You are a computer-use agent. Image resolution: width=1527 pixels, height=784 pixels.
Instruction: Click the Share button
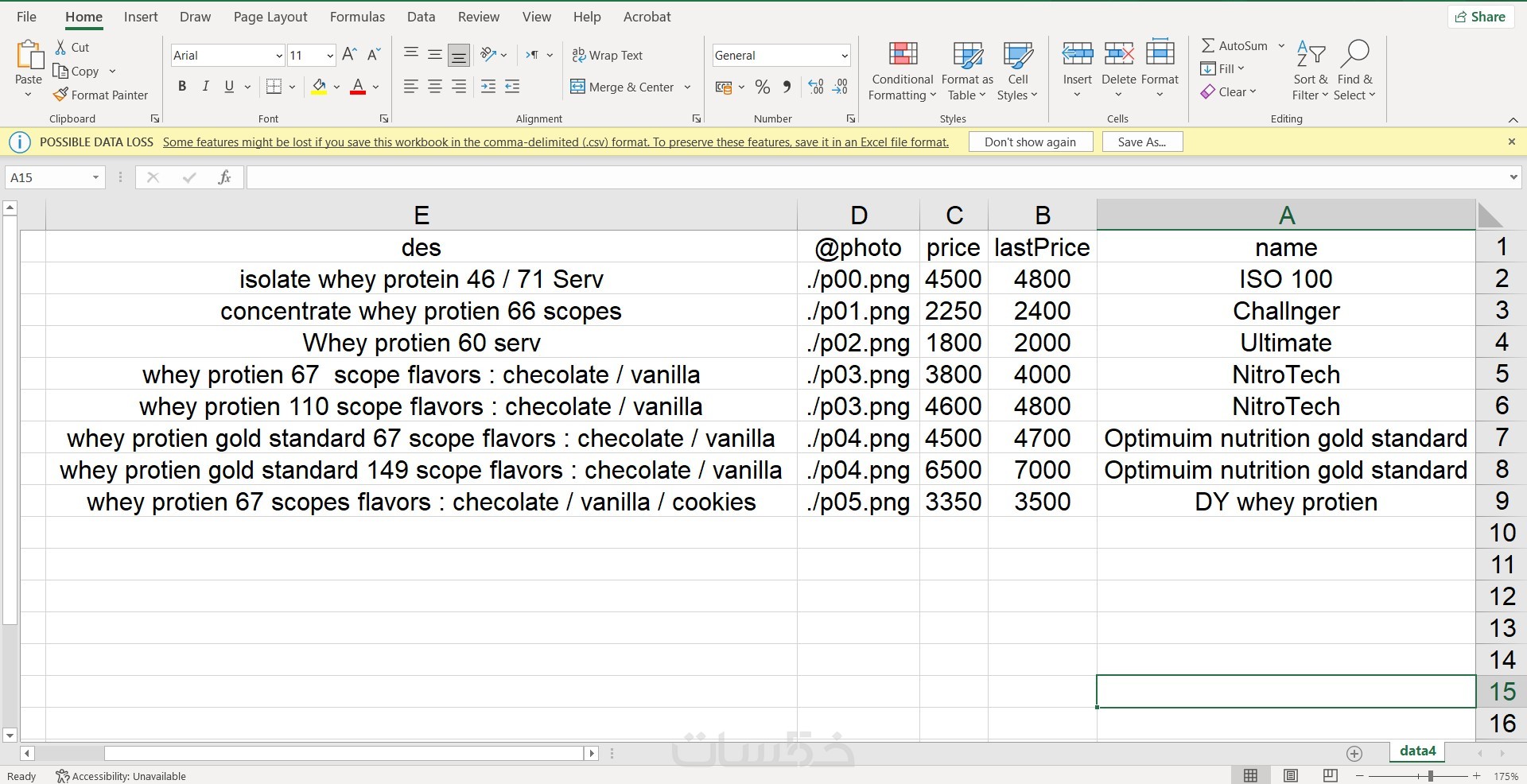point(1480,17)
